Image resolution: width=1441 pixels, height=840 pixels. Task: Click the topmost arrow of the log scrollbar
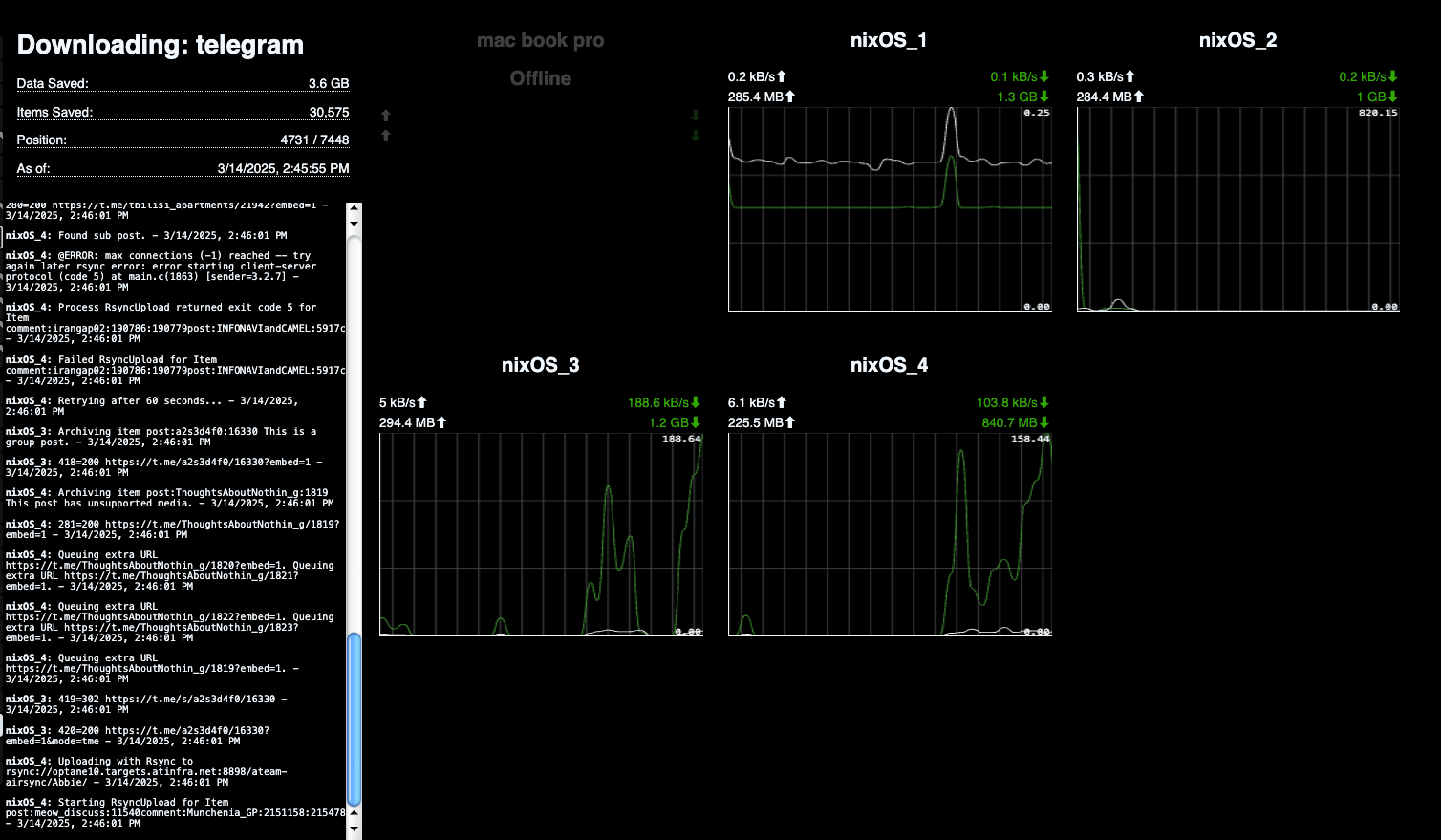(x=355, y=209)
